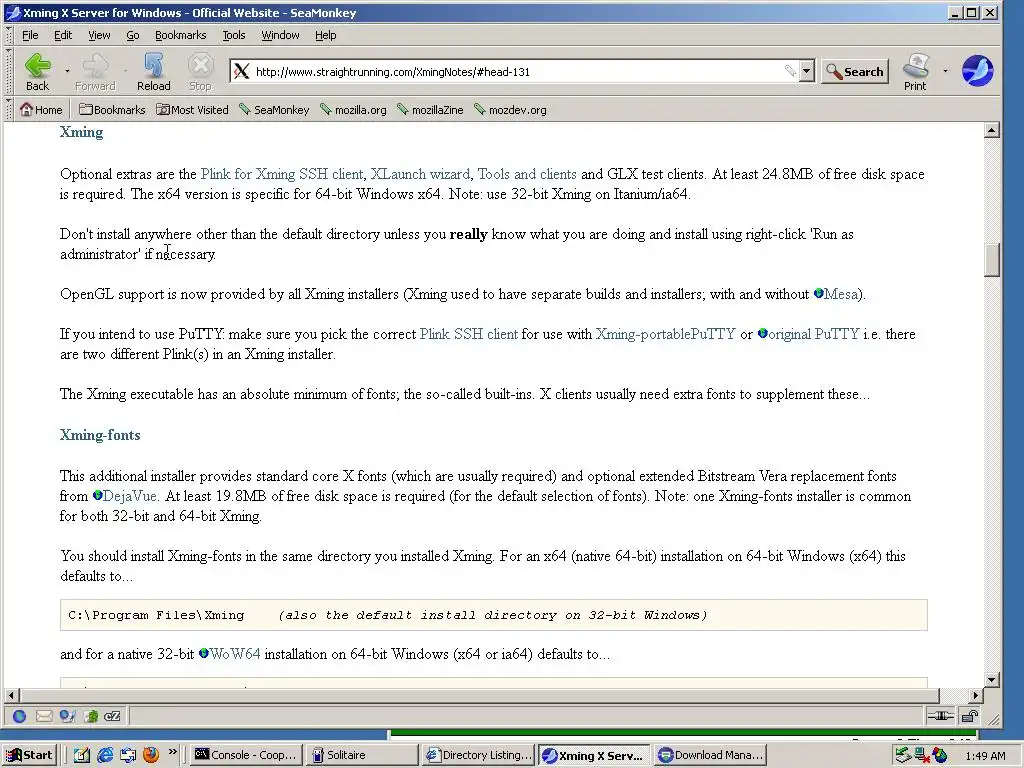Open the View menu
1024x768 pixels.
[x=99, y=35]
